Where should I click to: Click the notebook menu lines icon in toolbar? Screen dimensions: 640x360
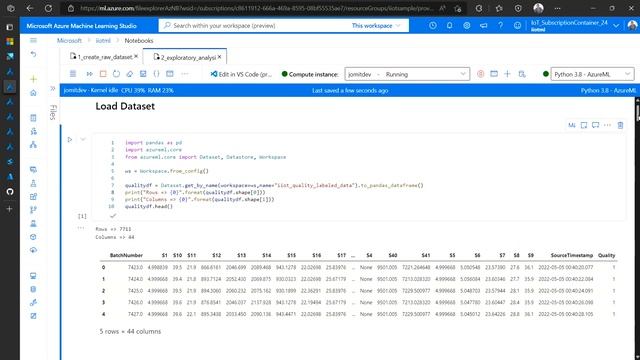[73, 74]
